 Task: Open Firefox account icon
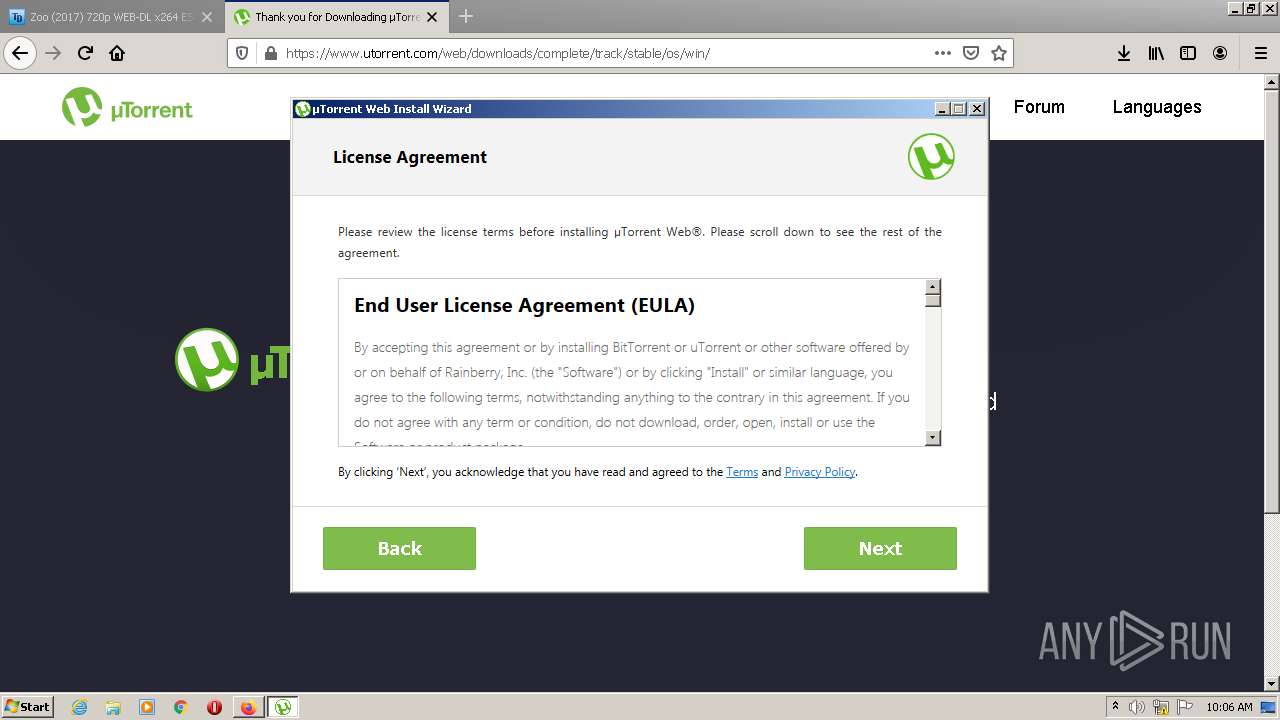pyautogui.click(x=1220, y=53)
